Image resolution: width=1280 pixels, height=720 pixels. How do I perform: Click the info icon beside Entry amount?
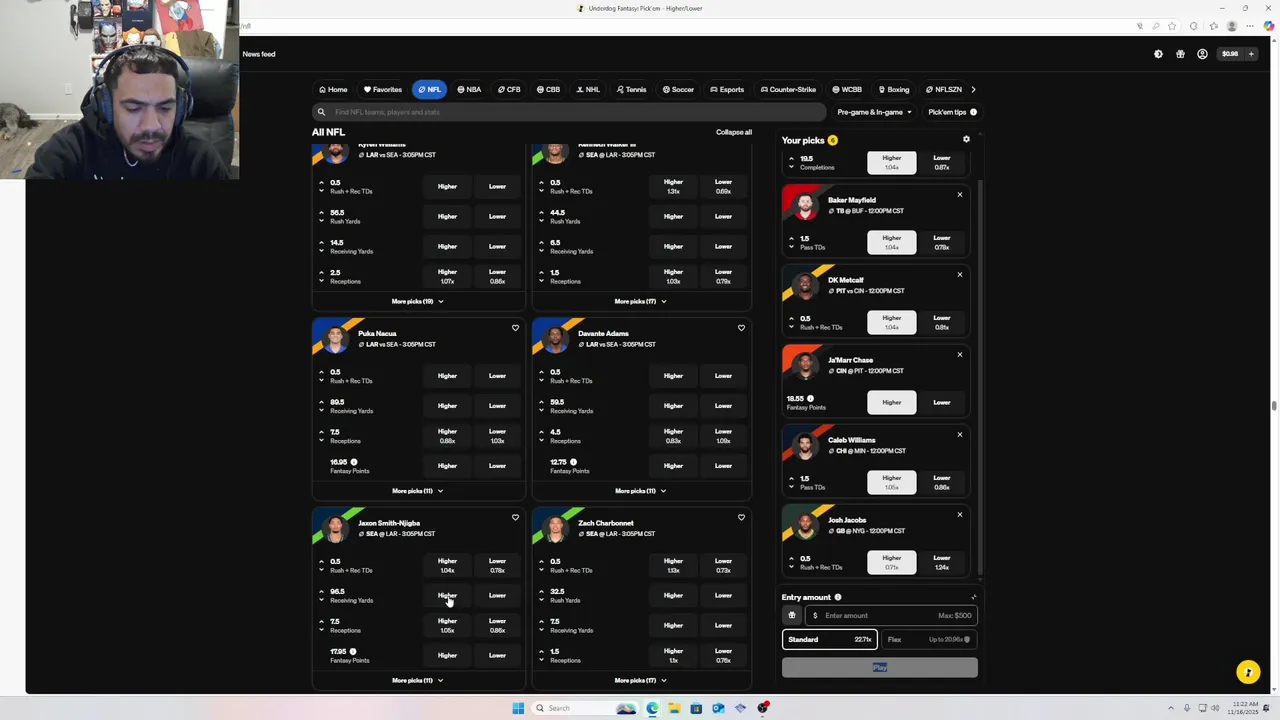click(838, 597)
